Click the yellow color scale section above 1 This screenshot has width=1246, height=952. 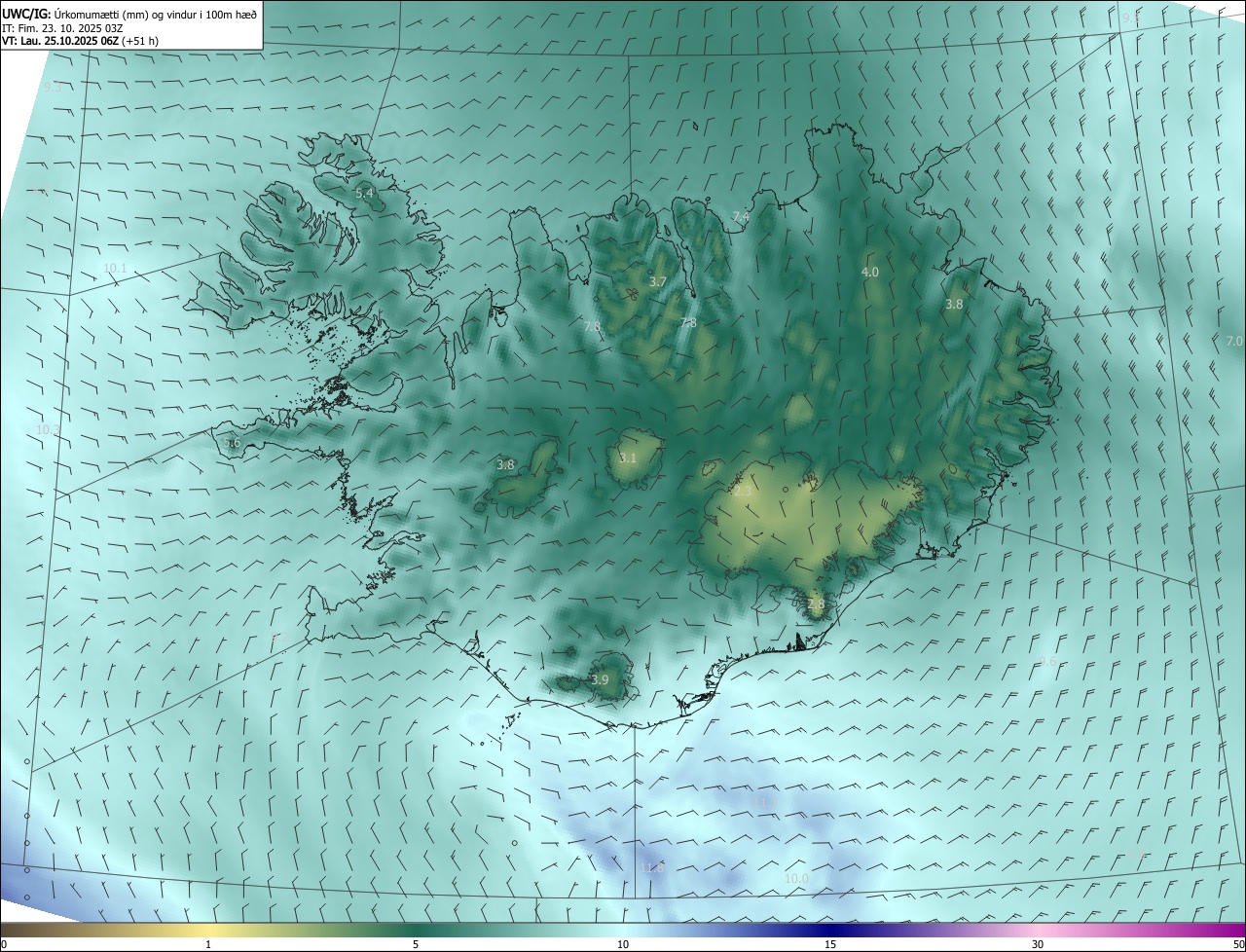pyautogui.click(x=209, y=930)
